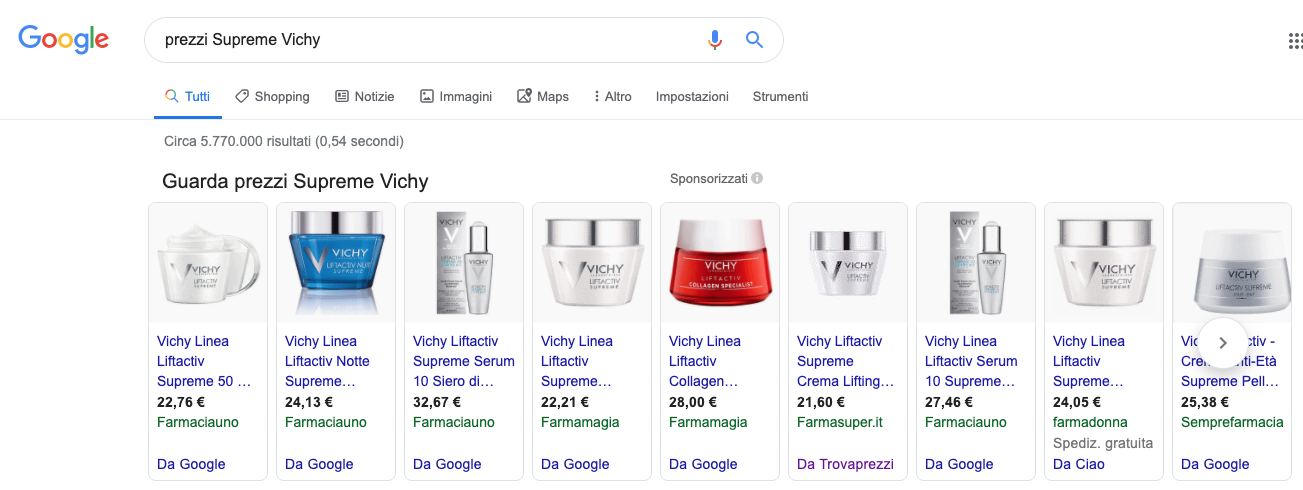Open the red Liftactiv Collagen Specialist jar image
This screenshot has height=490, width=1303.
point(720,263)
